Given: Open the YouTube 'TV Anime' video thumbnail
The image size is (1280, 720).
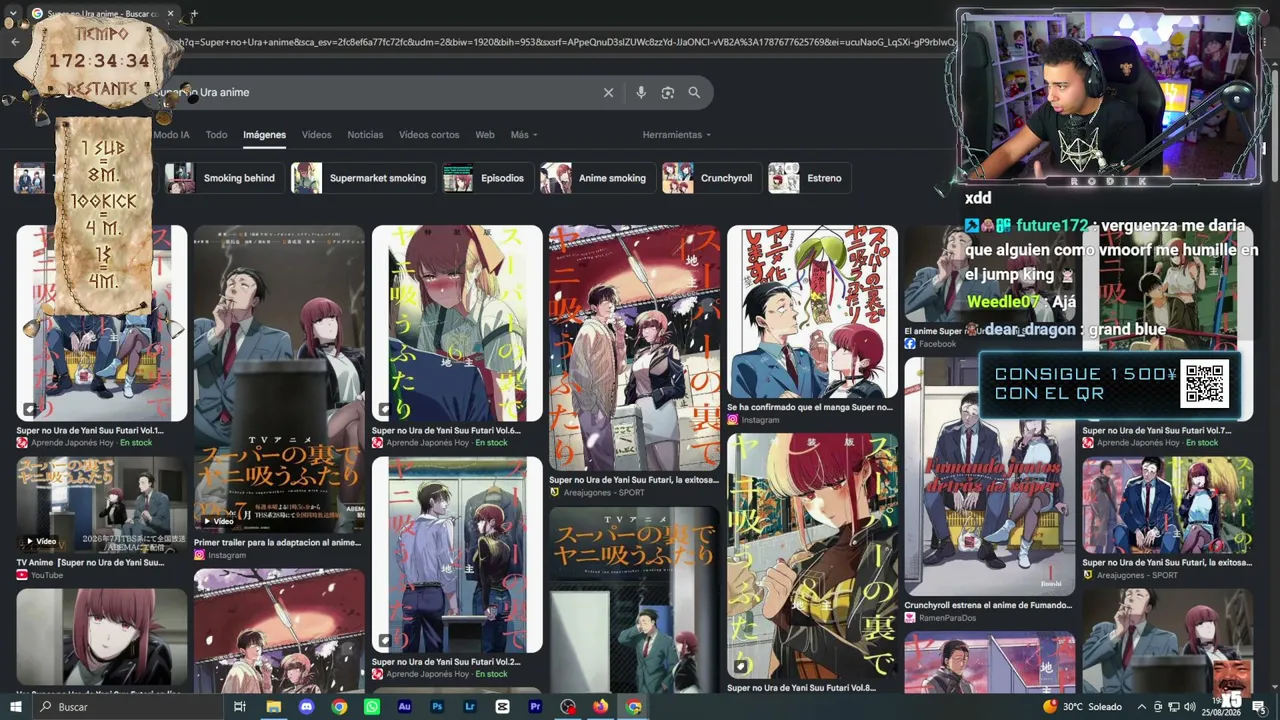Looking at the screenshot, I should pos(101,505).
